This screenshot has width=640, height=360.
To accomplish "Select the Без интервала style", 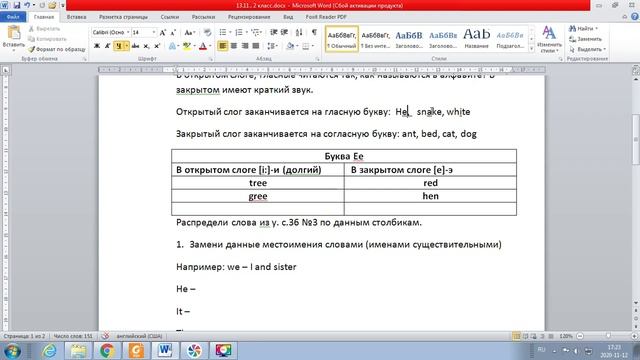I will tap(376, 39).
